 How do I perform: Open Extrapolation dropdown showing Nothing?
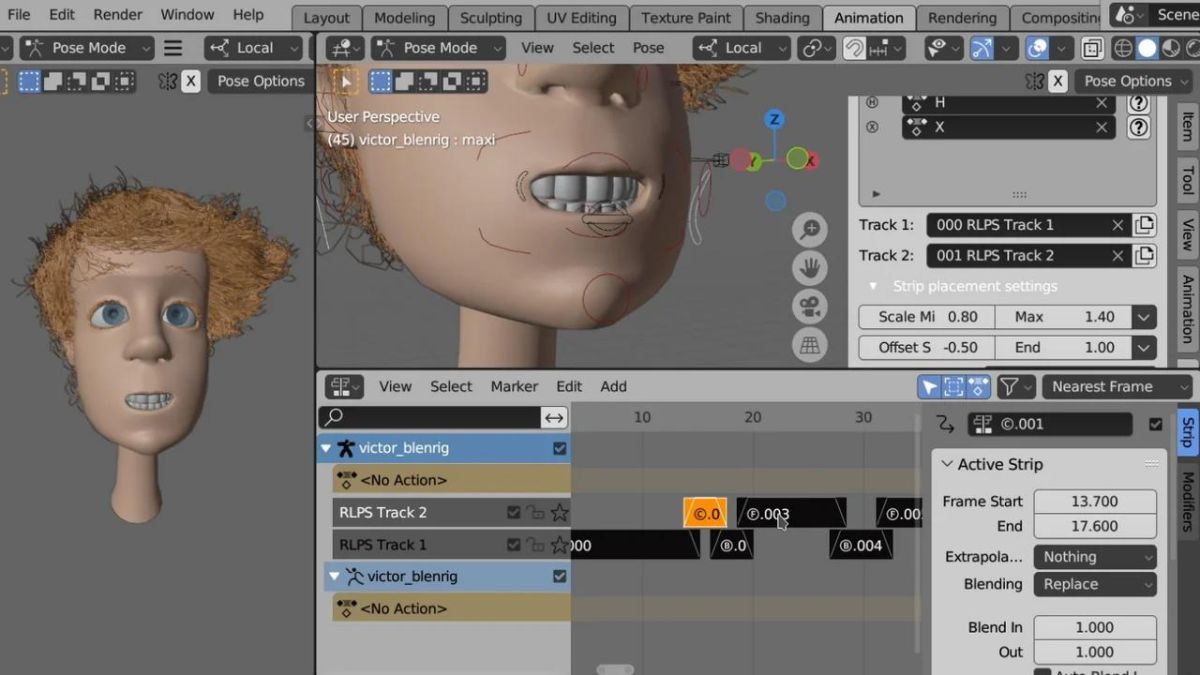(x=1095, y=557)
